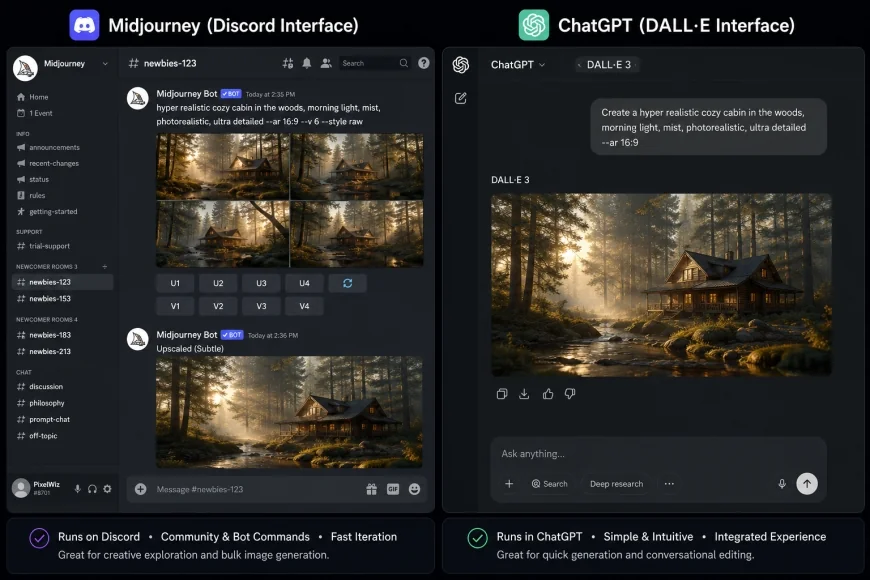Open Discord user settings gear

(x=107, y=488)
